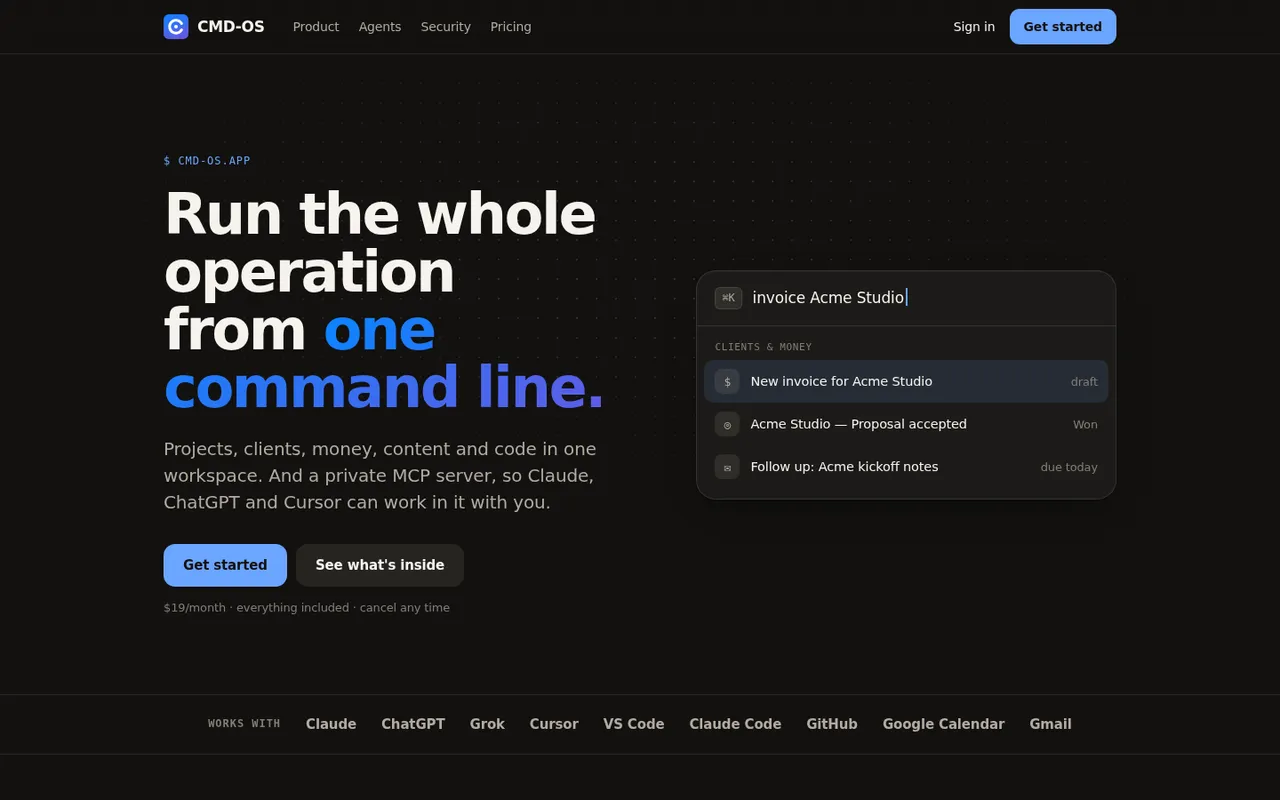Click GitHub in the Works with row
The width and height of the screenshot is (1280, 800).
[x=832, y=724]
